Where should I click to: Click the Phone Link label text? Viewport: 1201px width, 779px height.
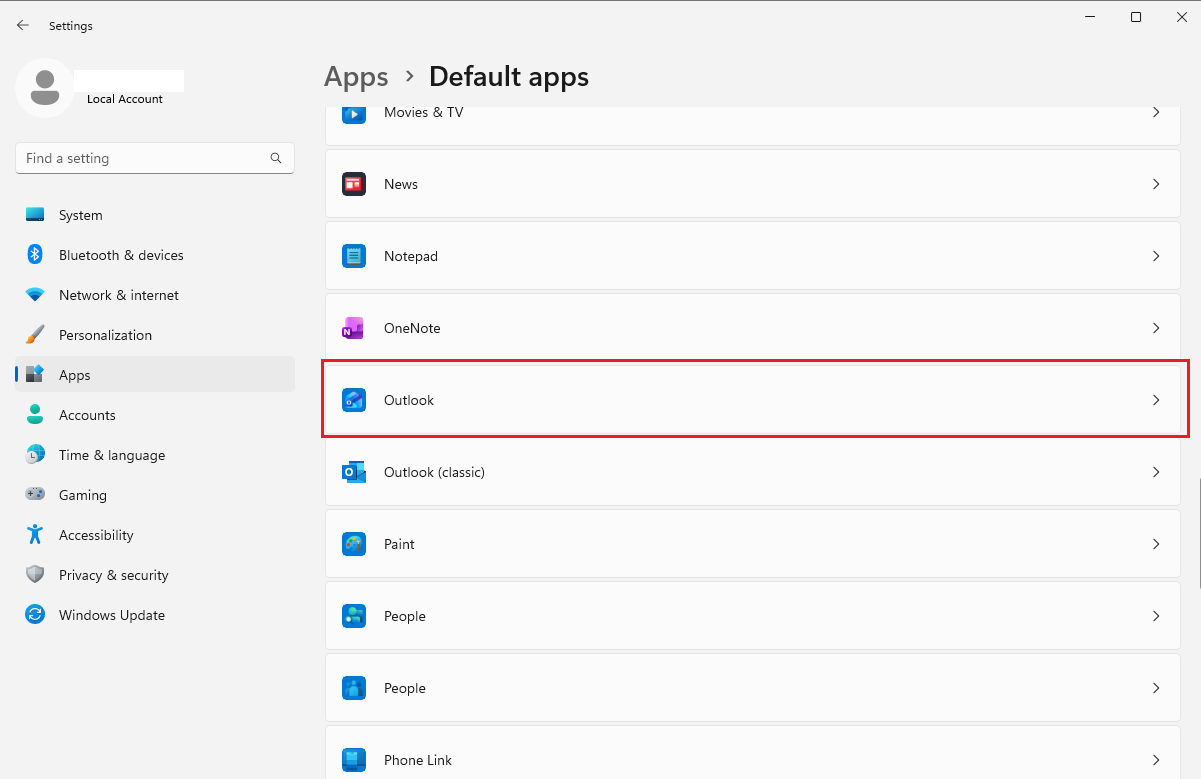418,760
